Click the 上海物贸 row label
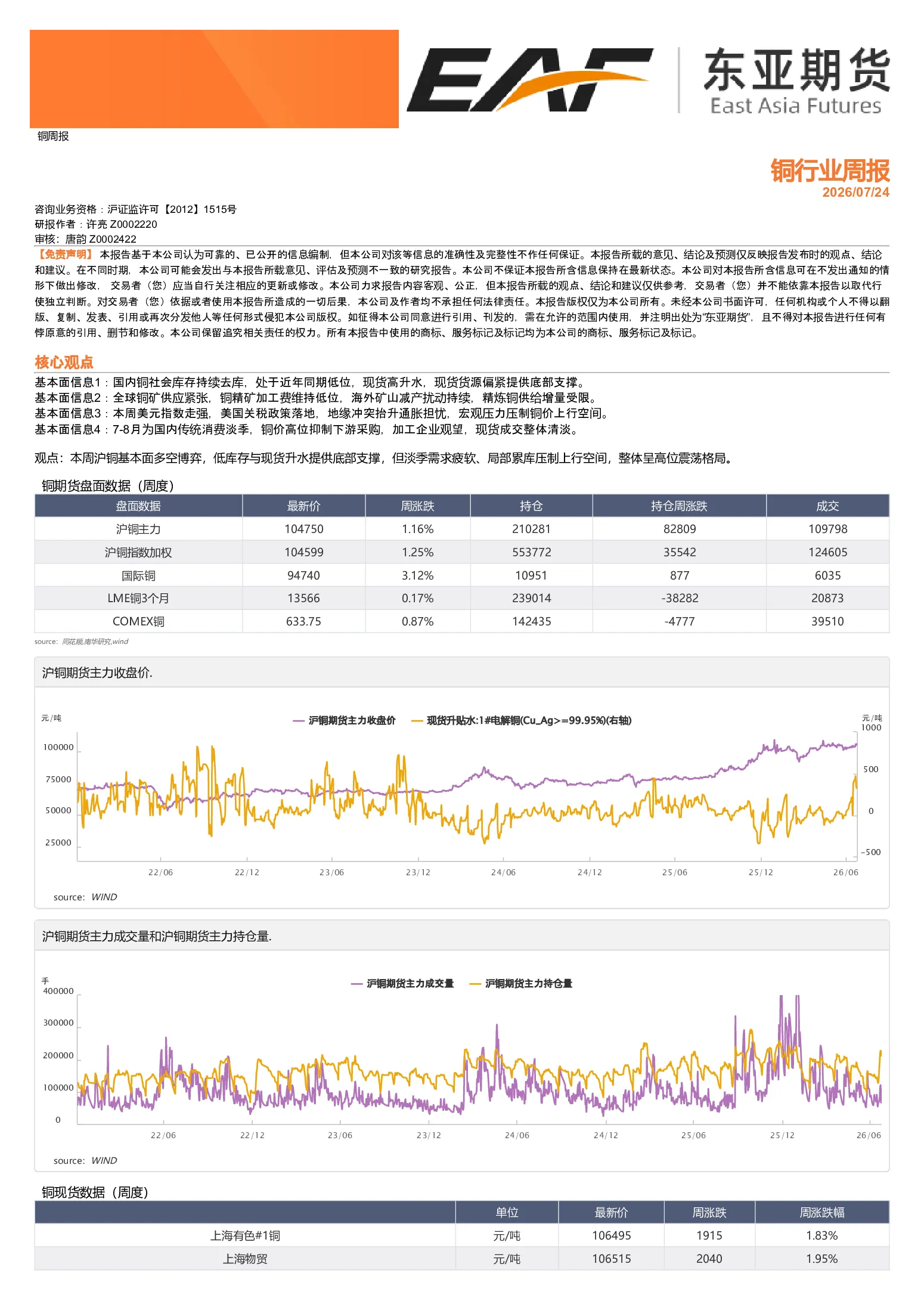Screen dimensions: 924x1295 pyautogui.click(x=245, y=1259)
